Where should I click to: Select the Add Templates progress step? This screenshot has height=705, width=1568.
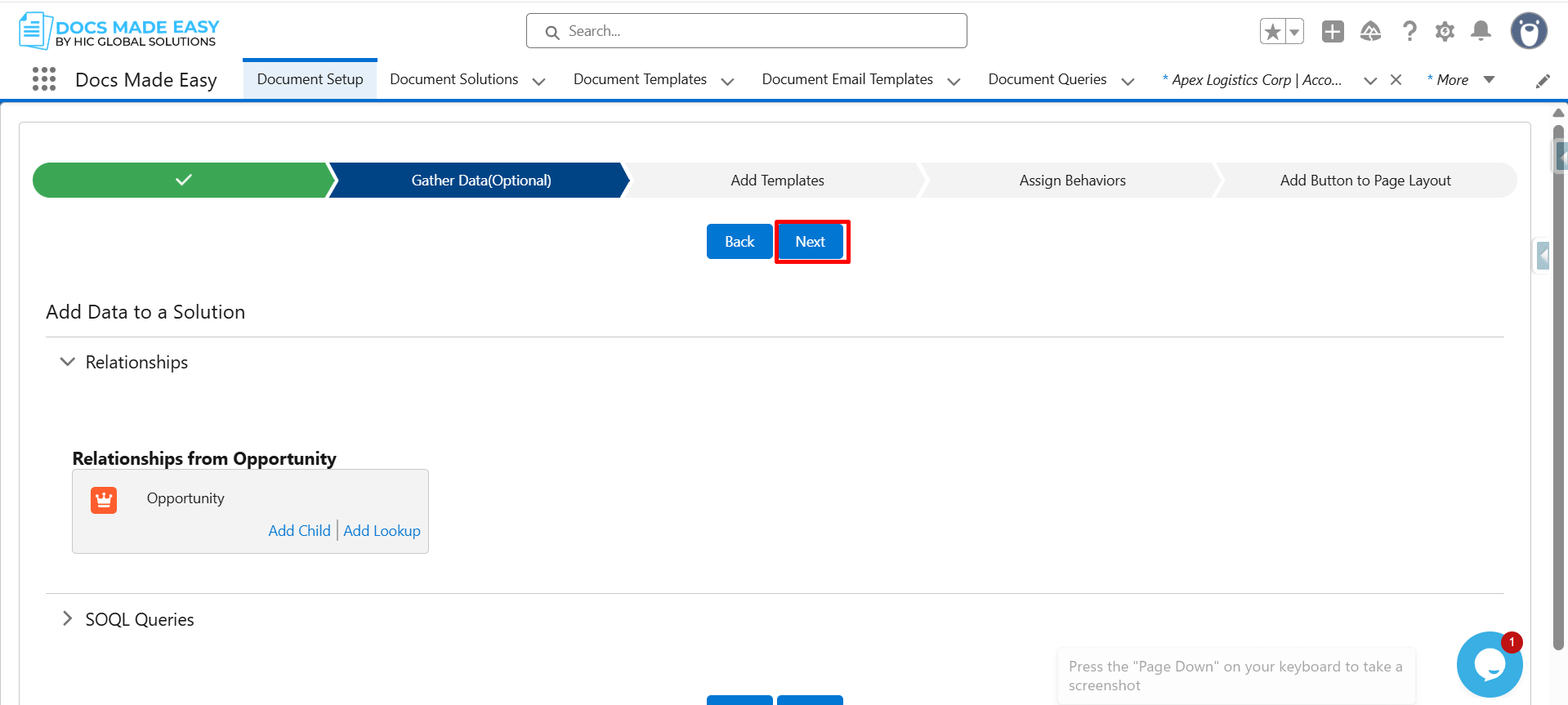click(x=777, y=181)
